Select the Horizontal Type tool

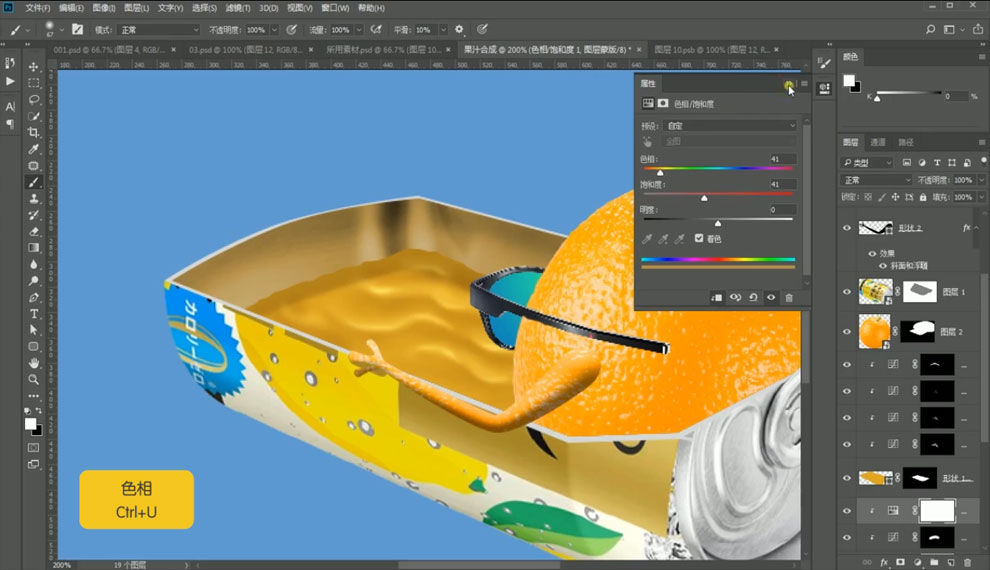33,314
